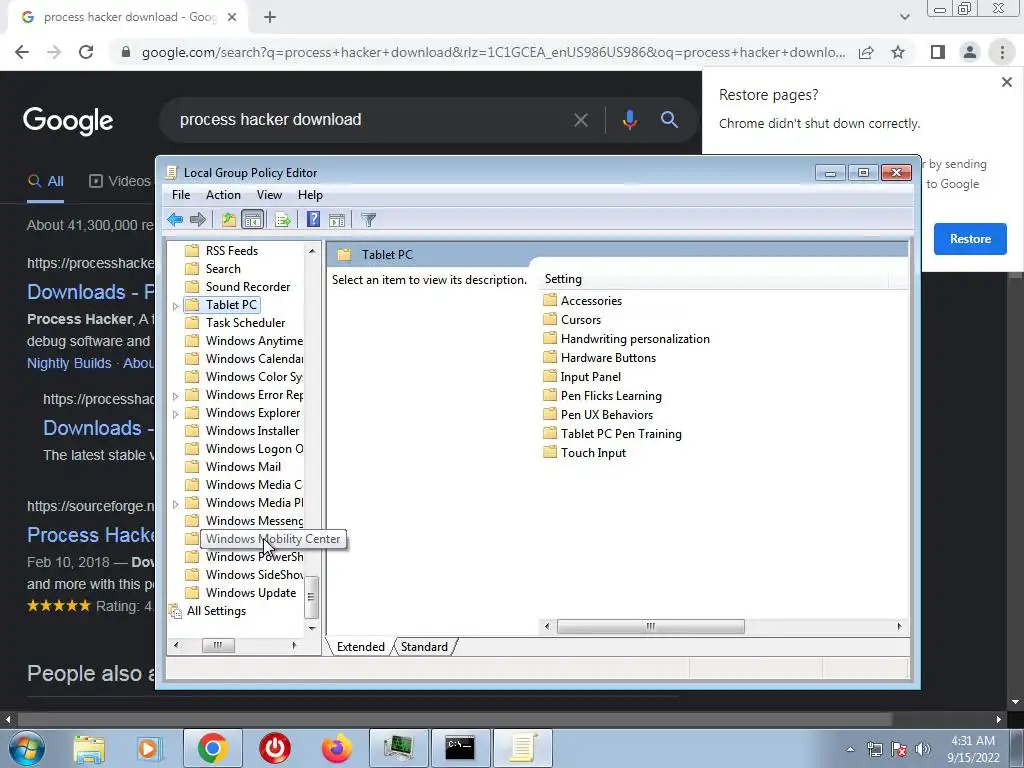Click the Chrome reload page icon
Image resolution: width=1024 pixels, height=768 pixels.
(86, 52)
